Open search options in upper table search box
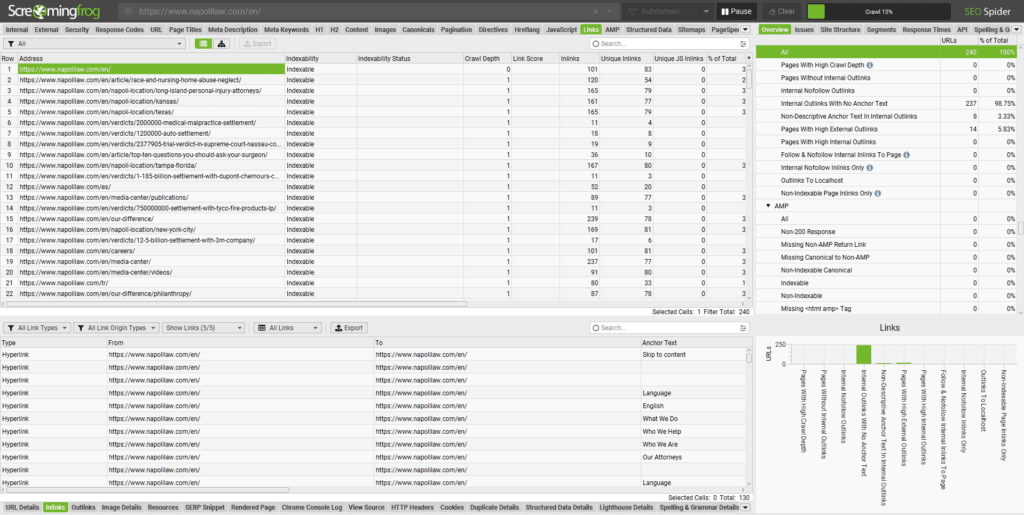 [x=743, y=44]
